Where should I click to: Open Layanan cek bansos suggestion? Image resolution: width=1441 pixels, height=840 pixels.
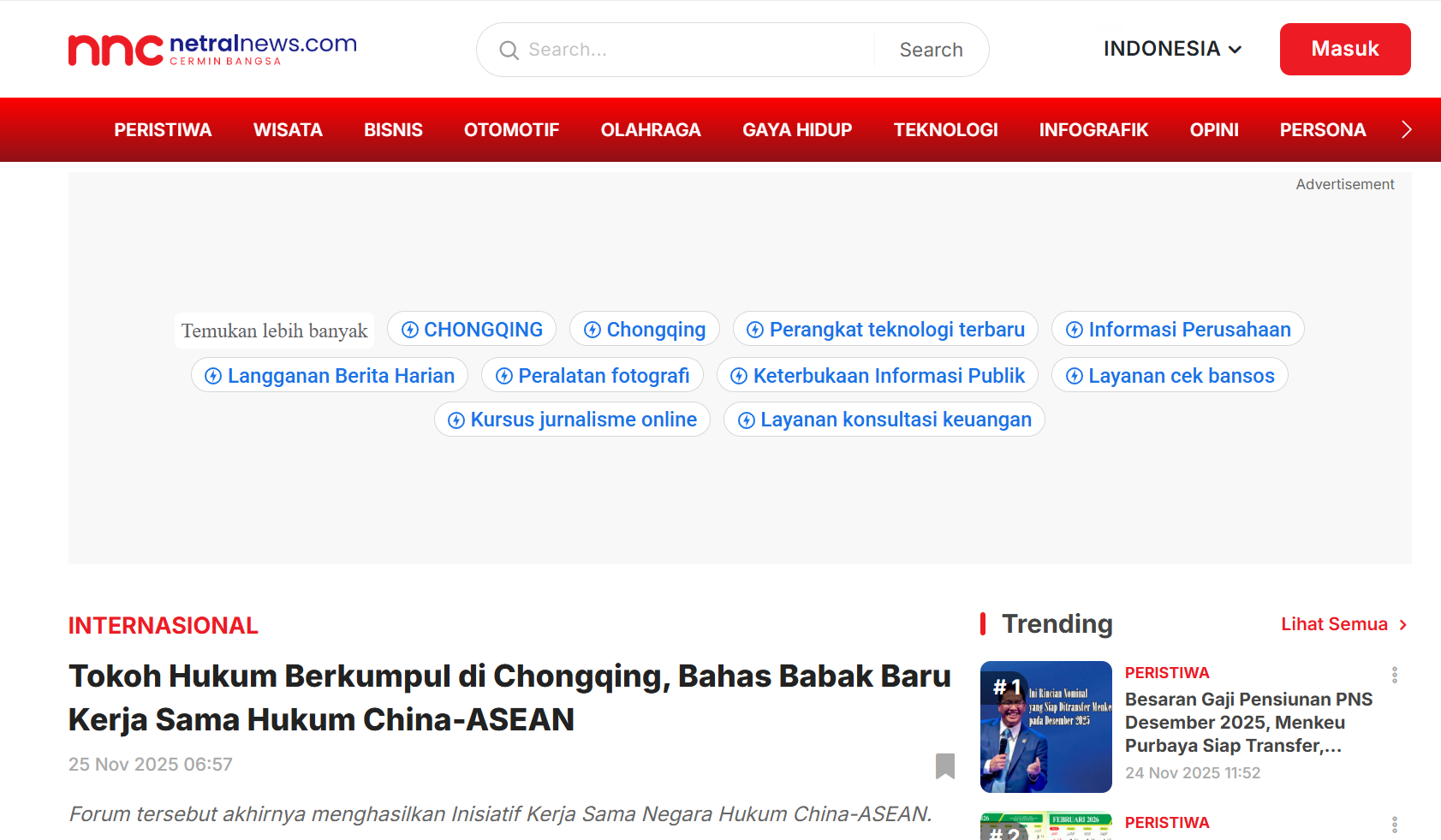pos(1170,376)
